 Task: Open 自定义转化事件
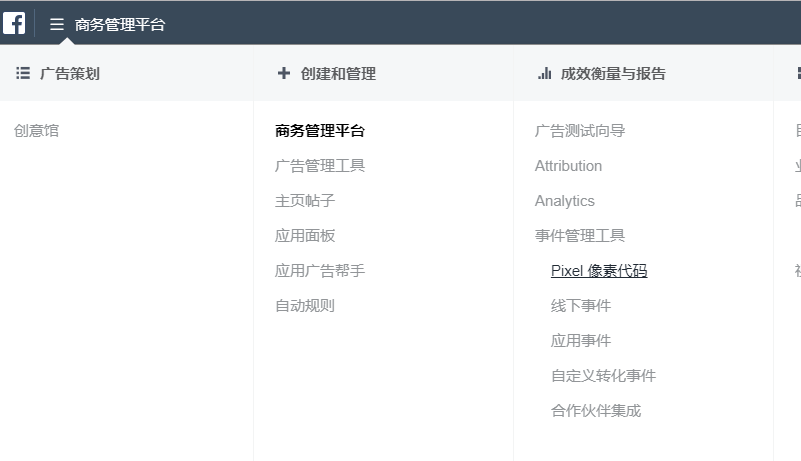pyautogui.click(x=603, y=376)
